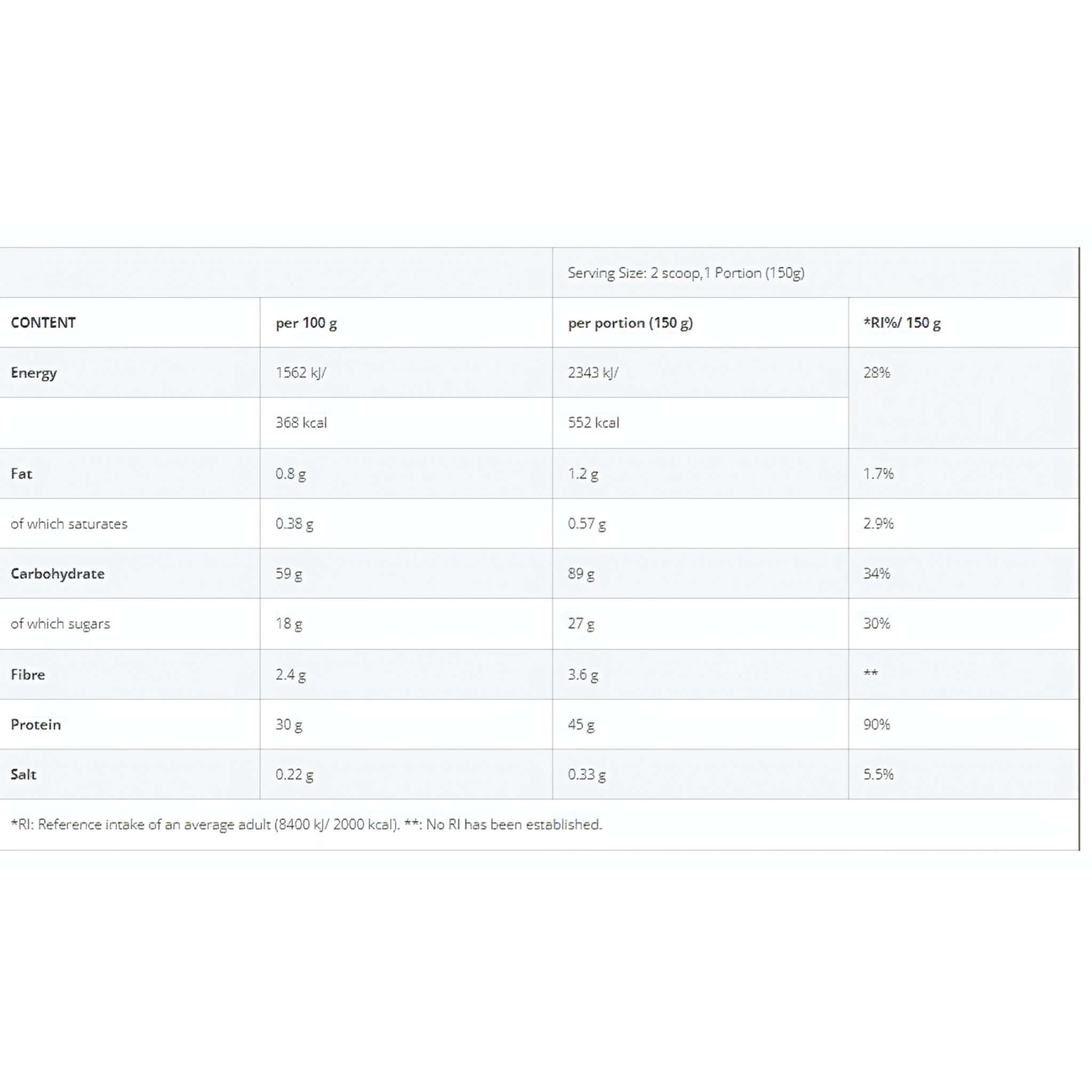Select the "of which sugars" label
The width and height of the screenshot is (1092, 1092).
pyautogui.click(x=60, y=624)
